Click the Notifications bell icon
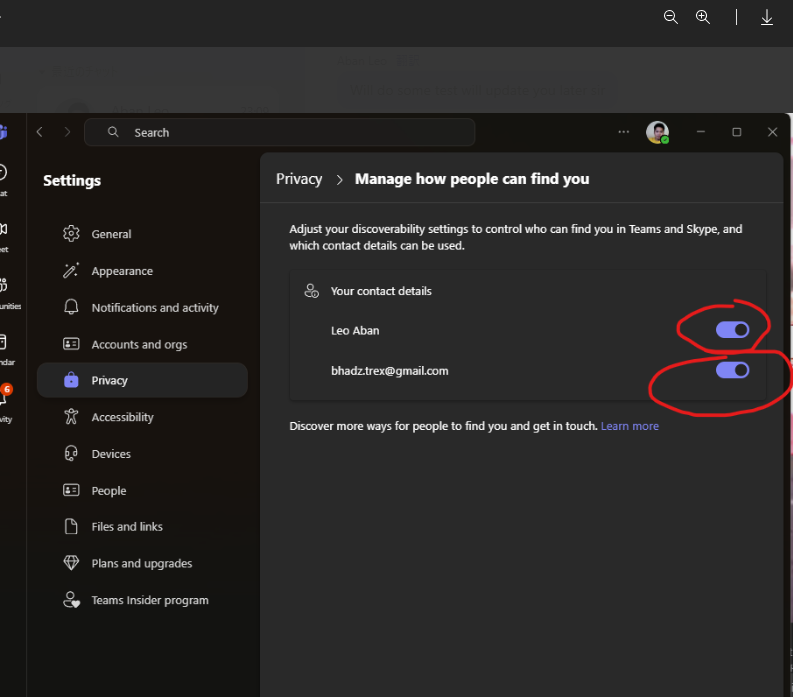Viewport: 793px width, 697px height. pyautogui.click(x=71, y=307)
